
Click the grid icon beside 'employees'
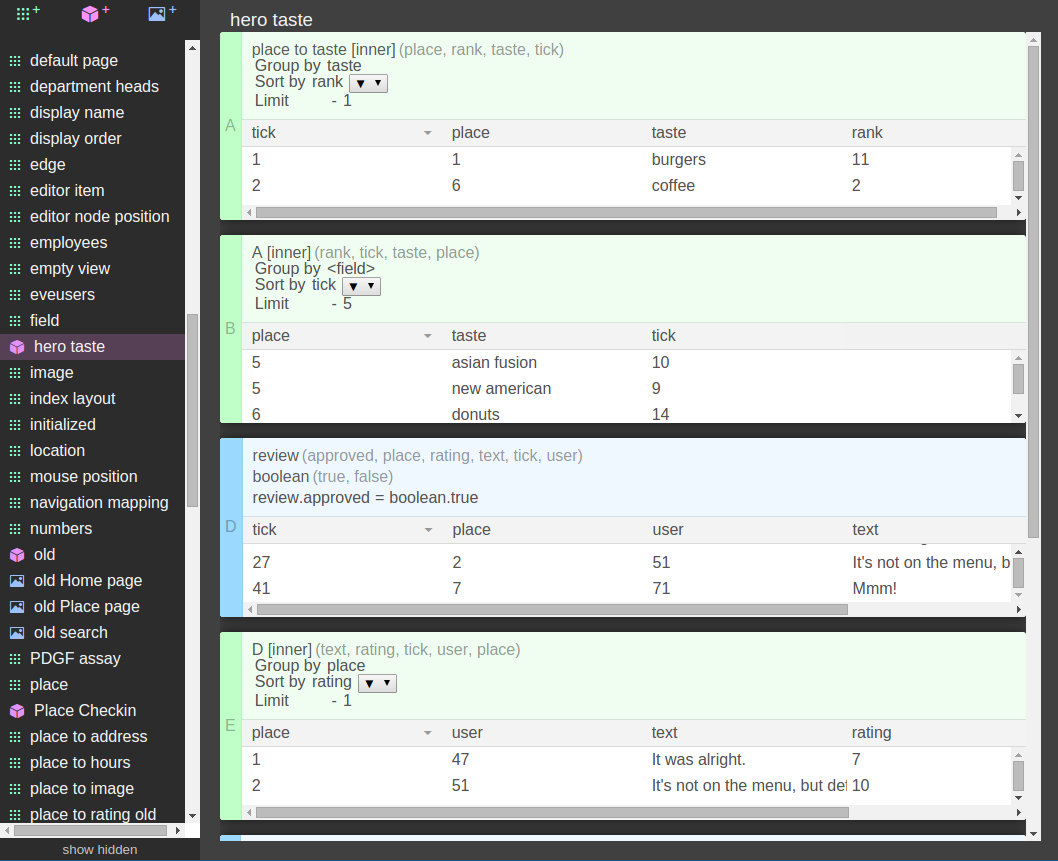point(15,243)
